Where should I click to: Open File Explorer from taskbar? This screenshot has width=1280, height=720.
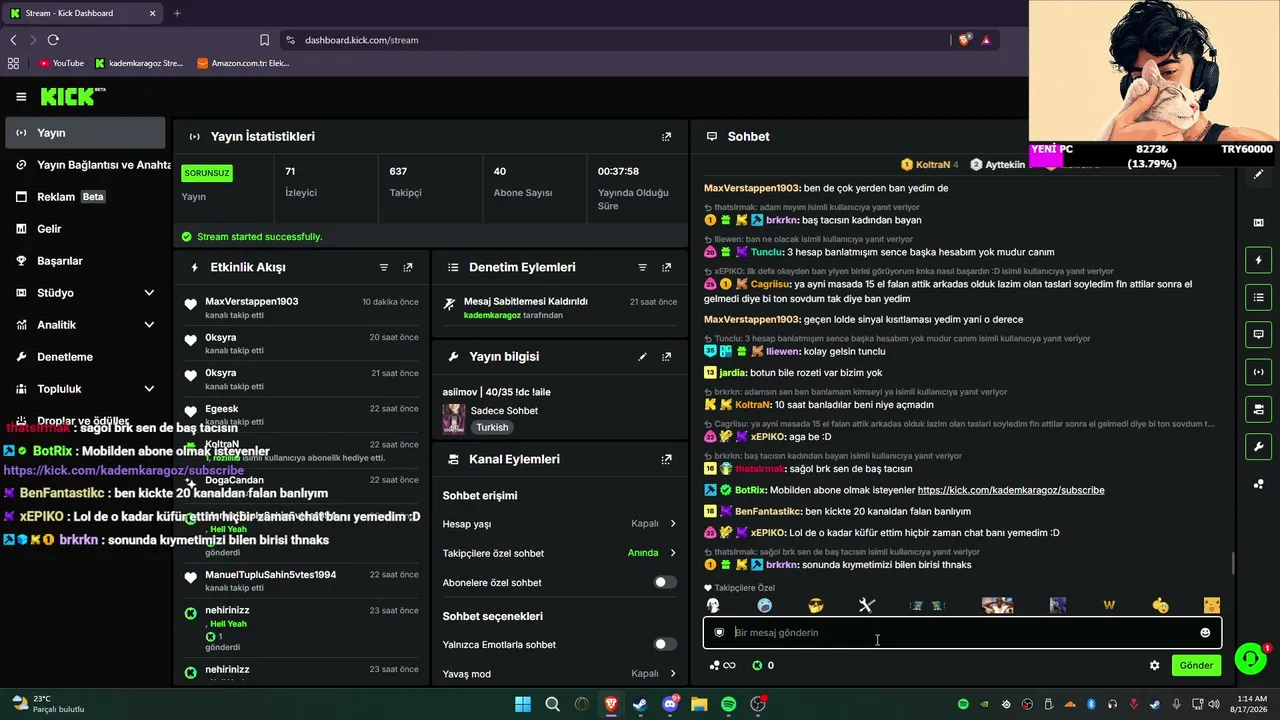(699, 705)
